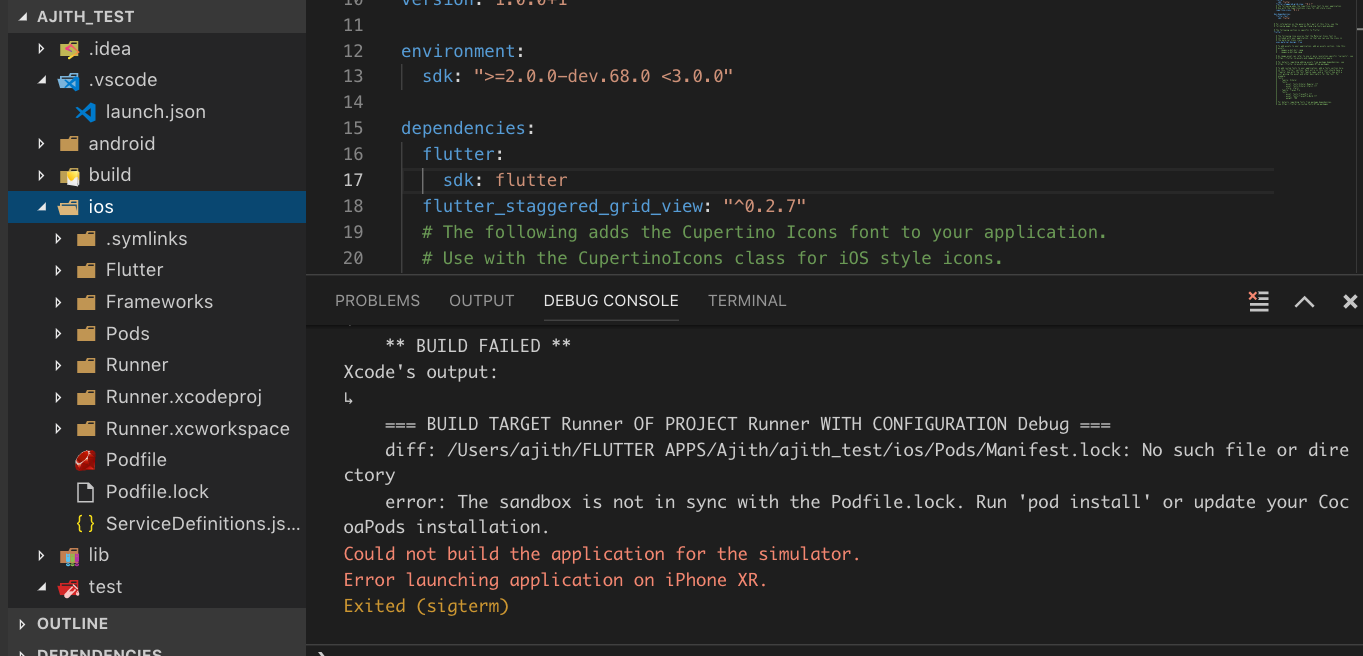Close the bottom panel
The height and width of the screenshot is (656, 1363).
pyautogui.click(x=1350, y=301)
